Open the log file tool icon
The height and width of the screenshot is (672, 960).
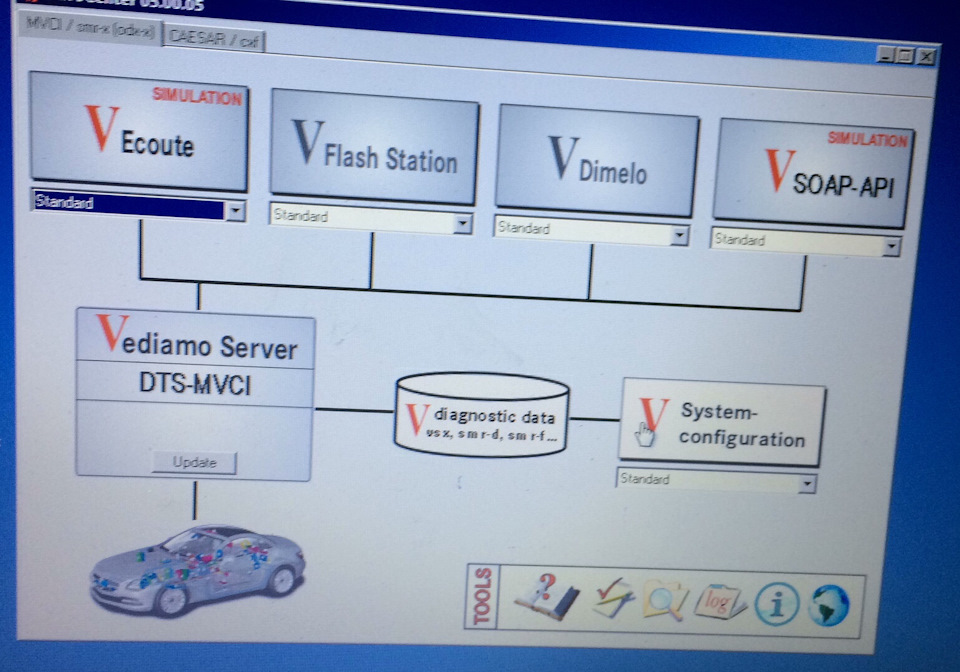(719, 602)
